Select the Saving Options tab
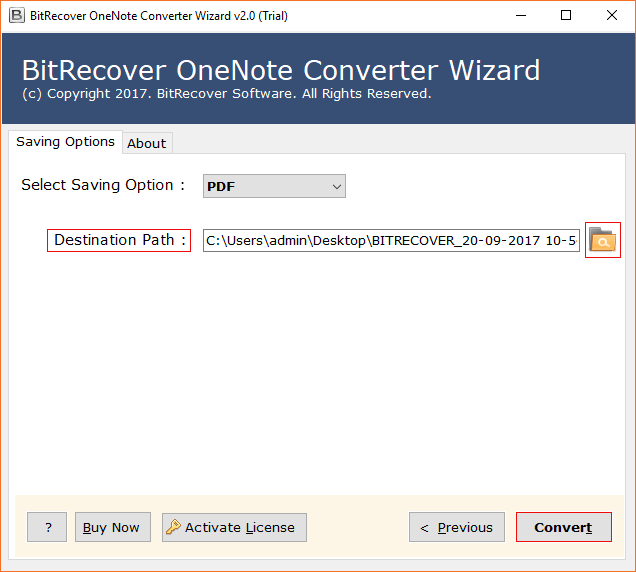Screen dimensions: 636x572 [x=65, y=142]
